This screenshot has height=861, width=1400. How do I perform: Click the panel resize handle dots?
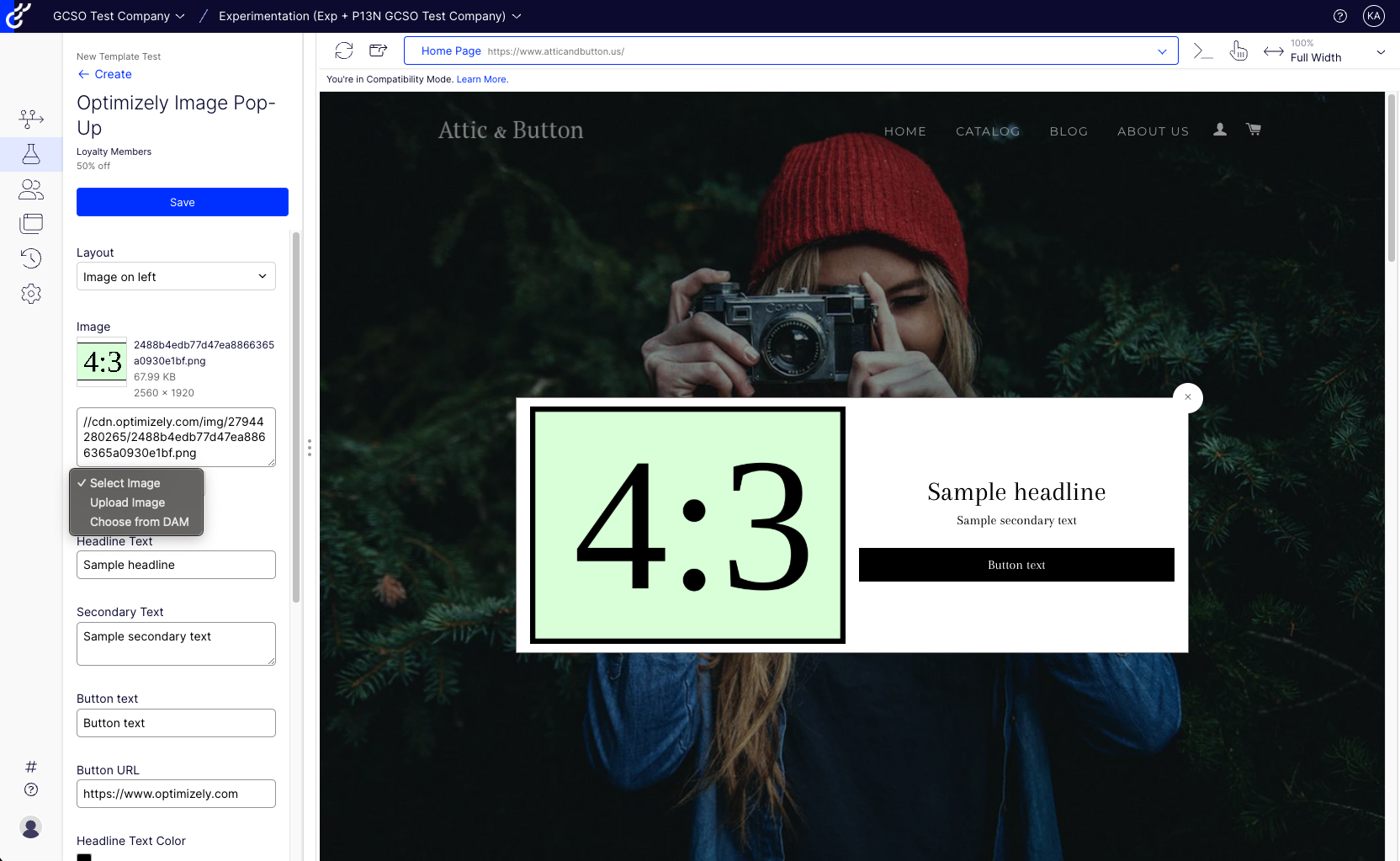[x=310, y=448]
